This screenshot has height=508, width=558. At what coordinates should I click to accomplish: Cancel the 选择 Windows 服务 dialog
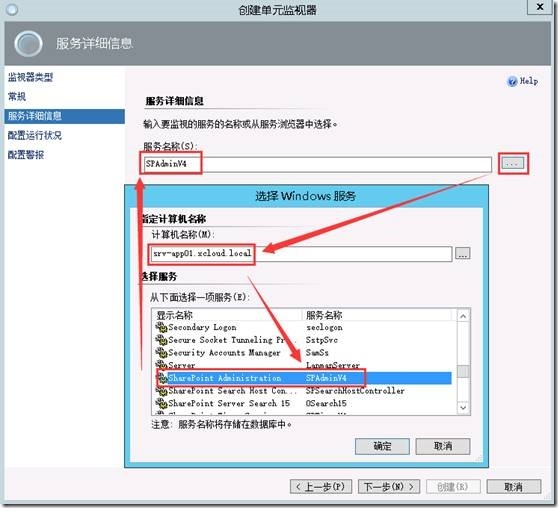click(443, 446)
